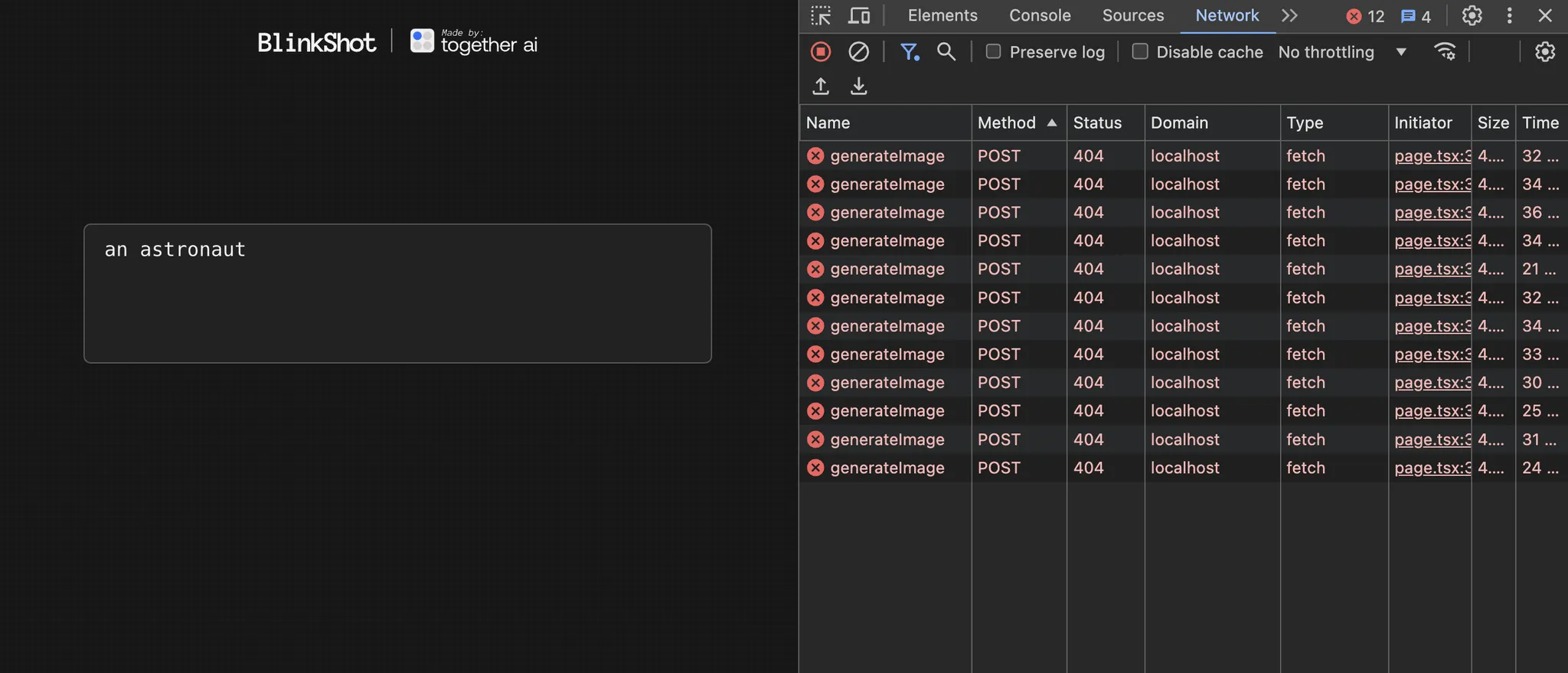Click the BlinkShot logo
Image resolution: width=1568 pixels, height=673 pixels.
[x=316, y=42]
